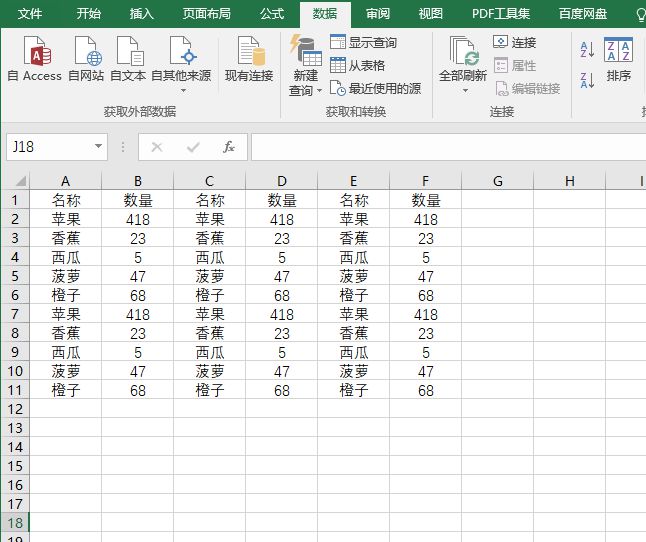The height and width of the screenshot is (542, 646).
Task: Select column D header
Action: [x=282, y=181]
